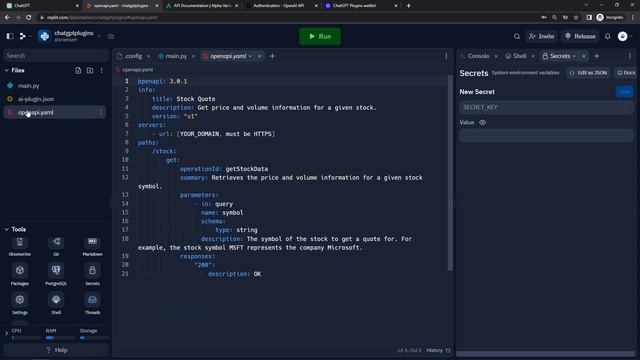
Task: Click the new file icon in Files
Action: coord(78,71)
